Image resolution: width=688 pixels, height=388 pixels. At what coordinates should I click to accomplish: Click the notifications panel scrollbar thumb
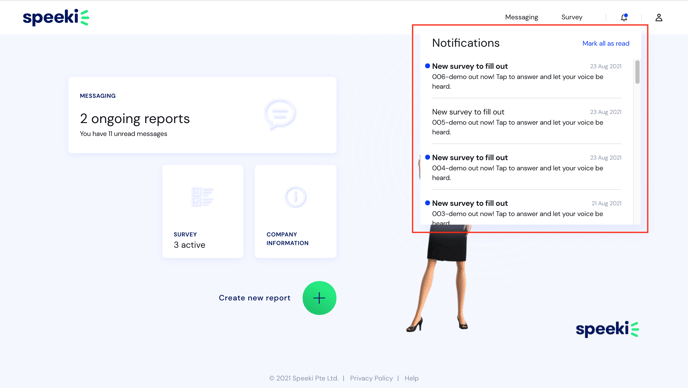point(637,72)
